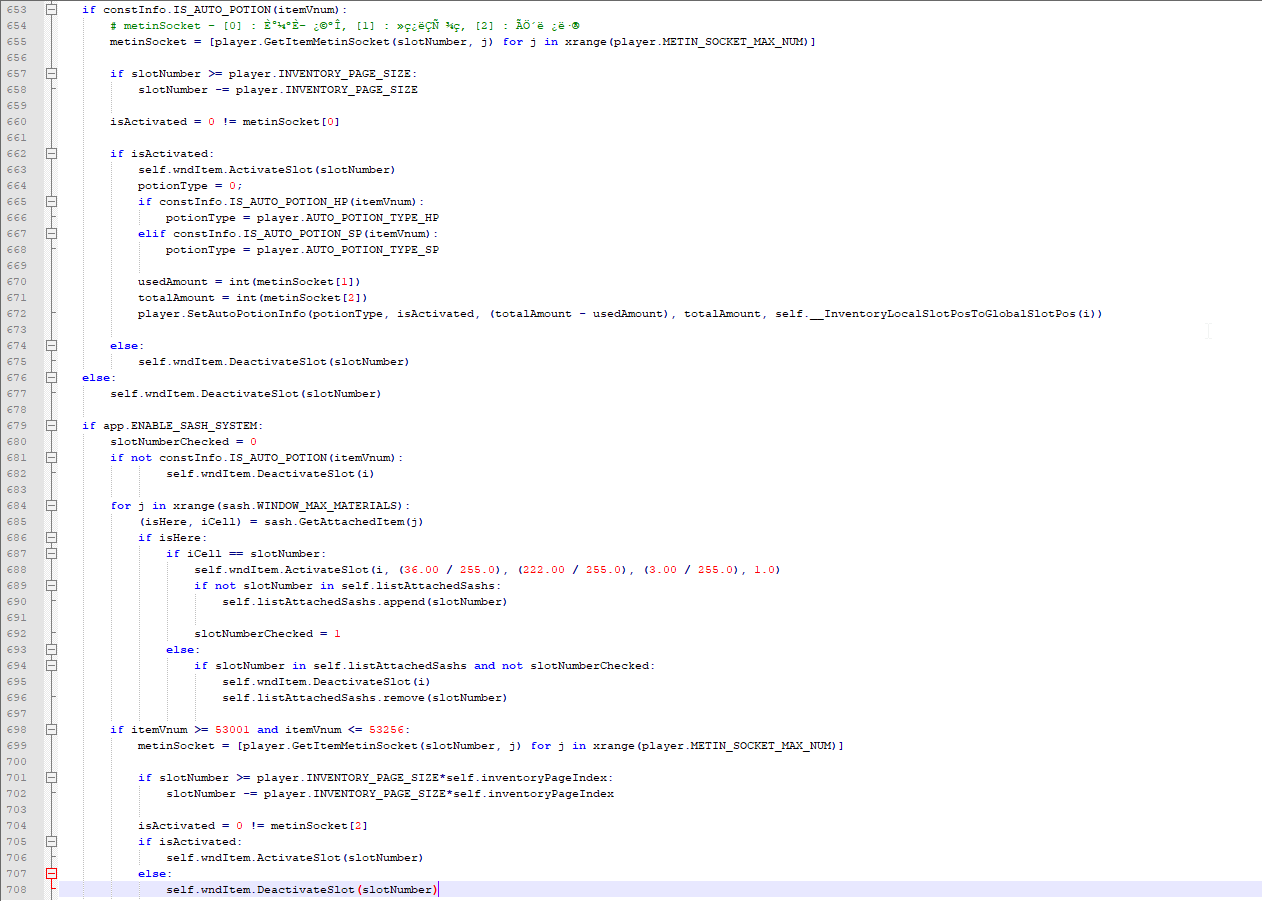1262x901 pixels.
Task: Click 'usedAmount = int(metinSocket[1])' line
Action: coord(249,282)
